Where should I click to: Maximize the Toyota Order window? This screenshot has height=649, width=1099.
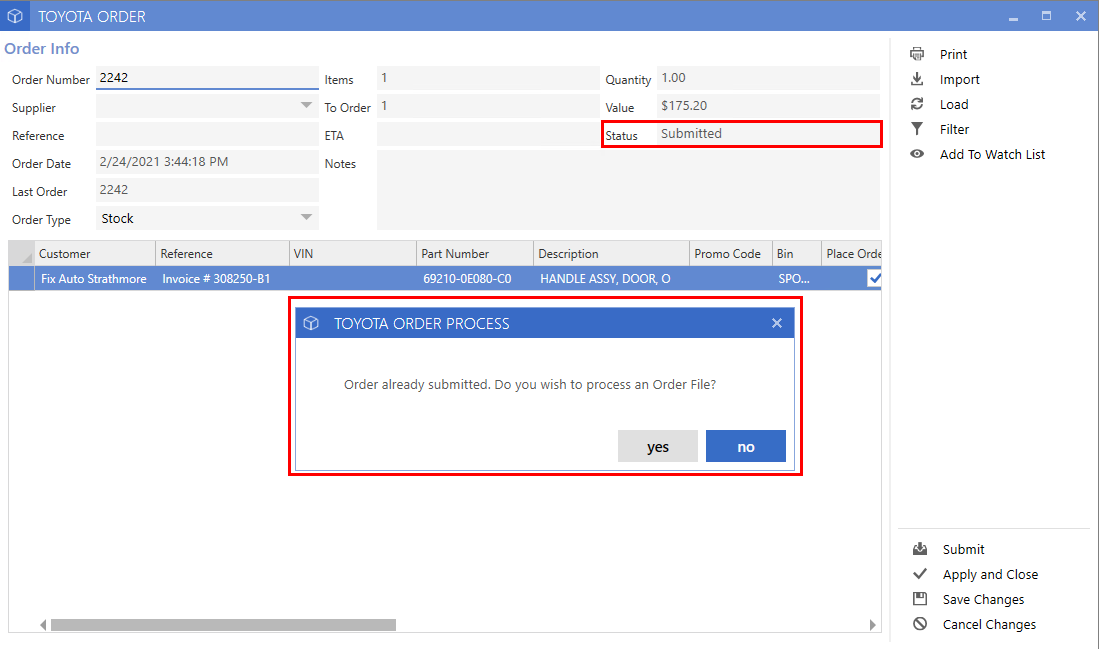(x=1046, y=16)
